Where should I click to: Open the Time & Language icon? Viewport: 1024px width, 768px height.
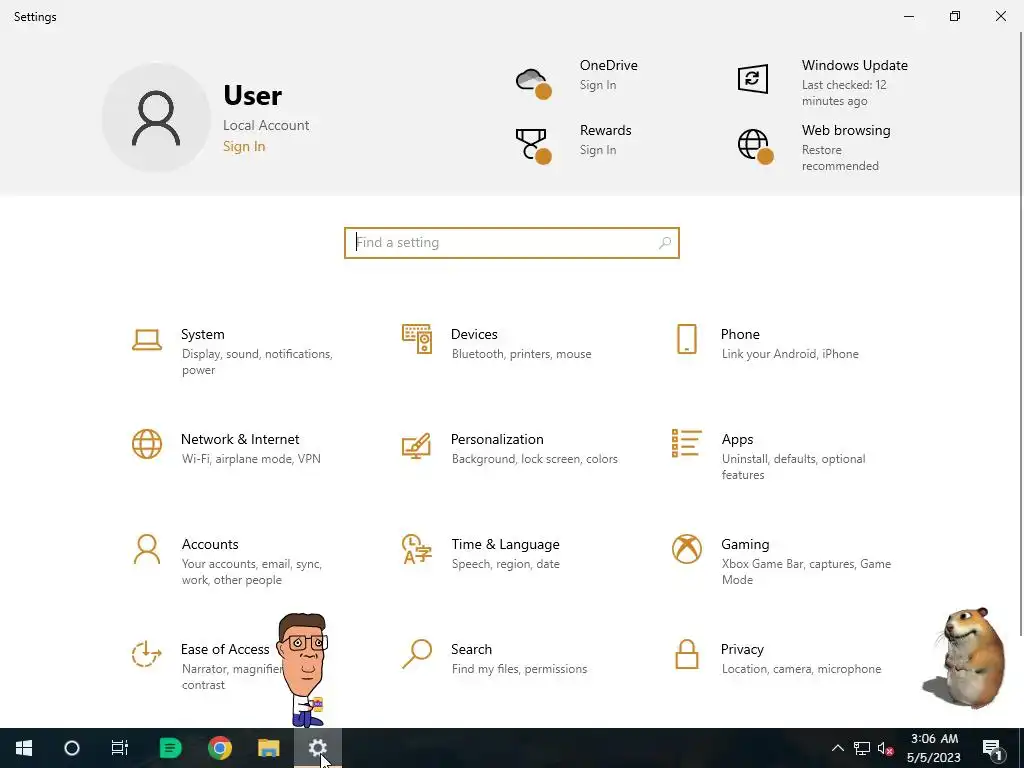tap(417, 549)
